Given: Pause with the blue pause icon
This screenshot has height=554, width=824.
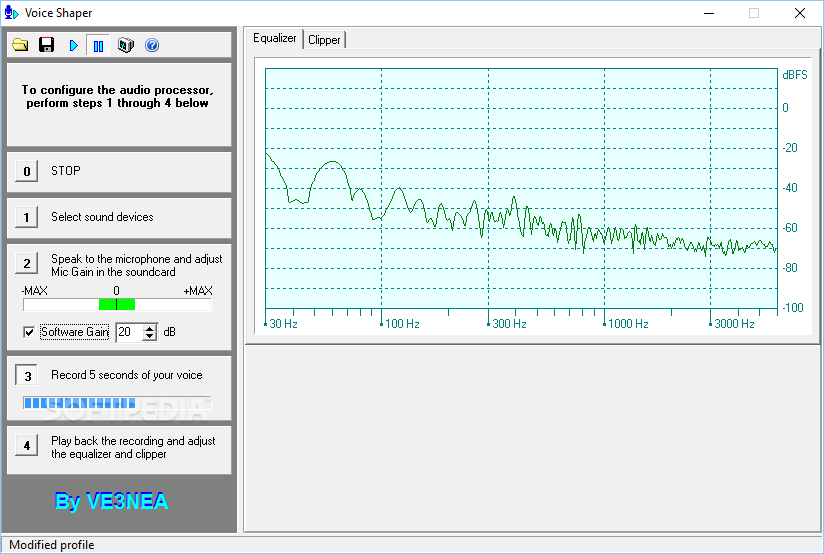Looking at the screenshot, I should tap(98, 46).
